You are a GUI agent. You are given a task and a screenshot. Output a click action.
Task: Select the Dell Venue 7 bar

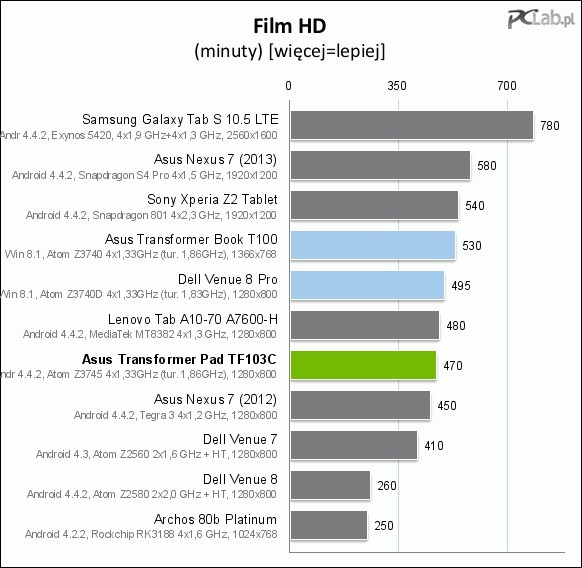tap(354, 445)
